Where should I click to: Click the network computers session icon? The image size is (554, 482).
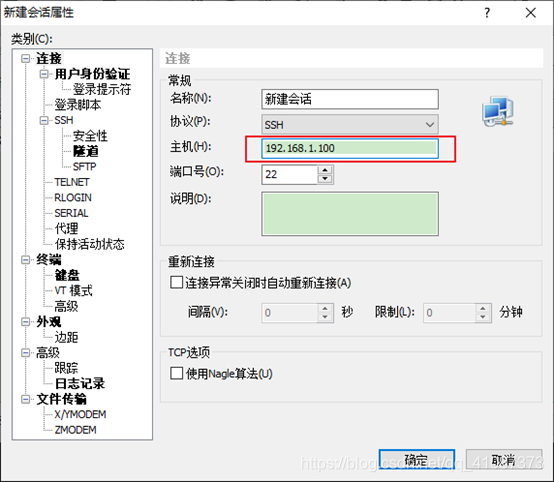[x=498, y=111]
